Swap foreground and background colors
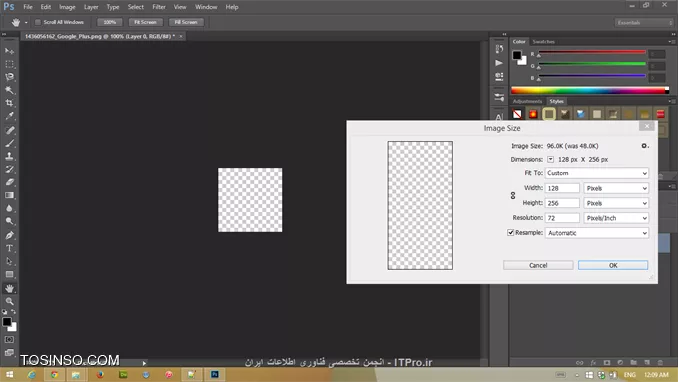This screenshot has height=382, width=678. pos(13,311)
